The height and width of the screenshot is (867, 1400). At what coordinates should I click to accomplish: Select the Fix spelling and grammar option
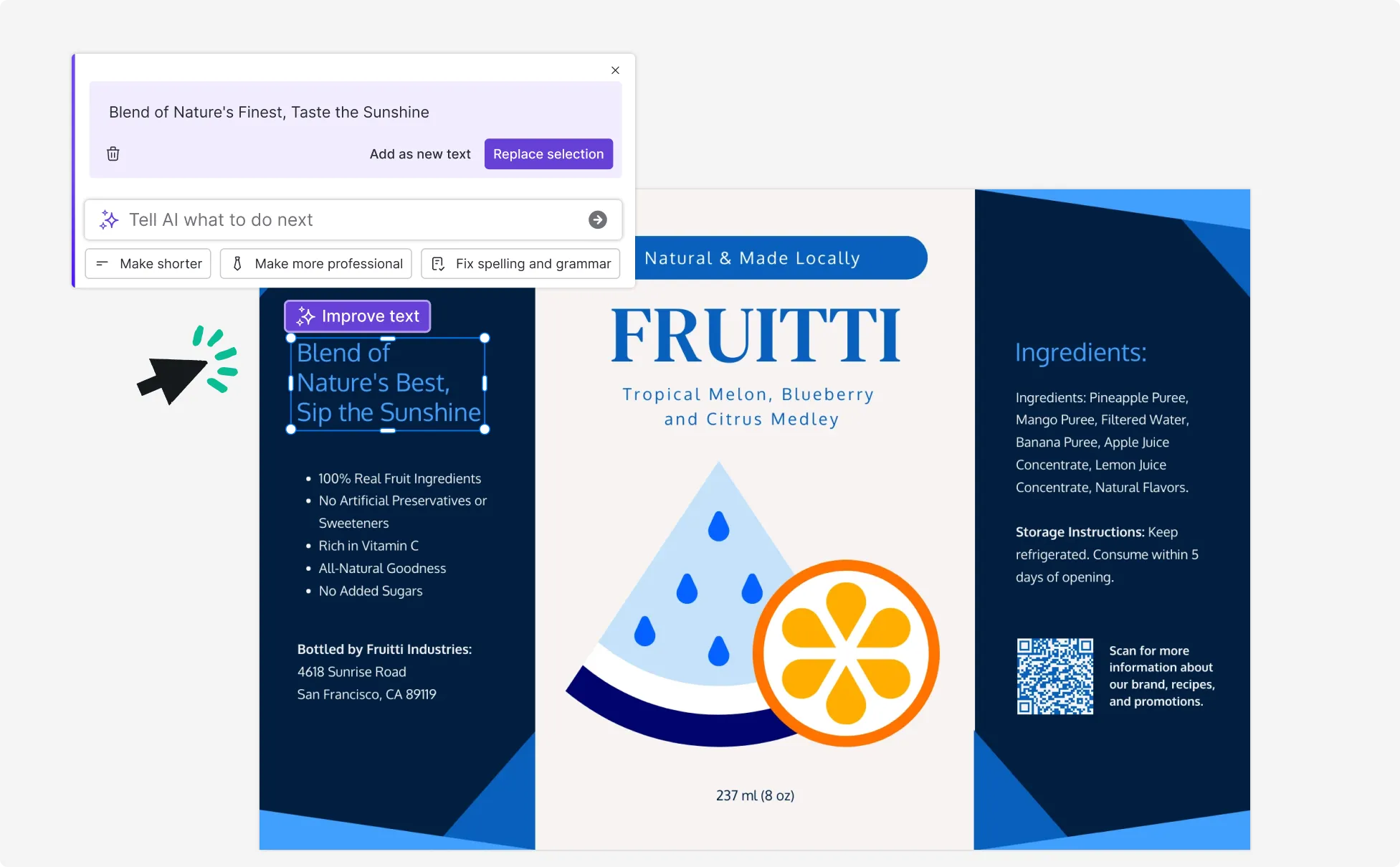532,263
